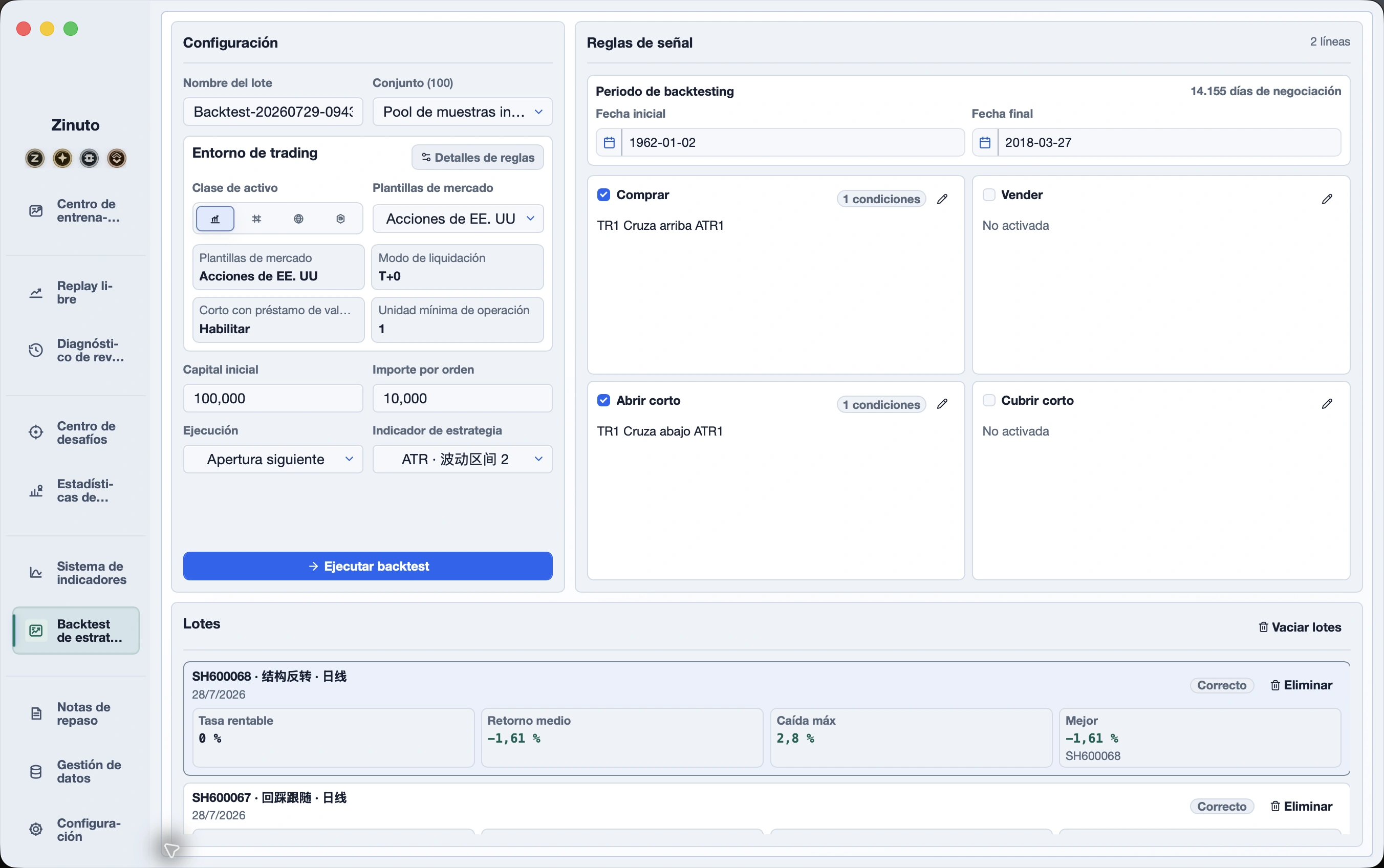Viewport: 1384px width, 868px height.
Task: Expand the Conjunto Pool de muestras dropdown
Action: pos(463,112)
